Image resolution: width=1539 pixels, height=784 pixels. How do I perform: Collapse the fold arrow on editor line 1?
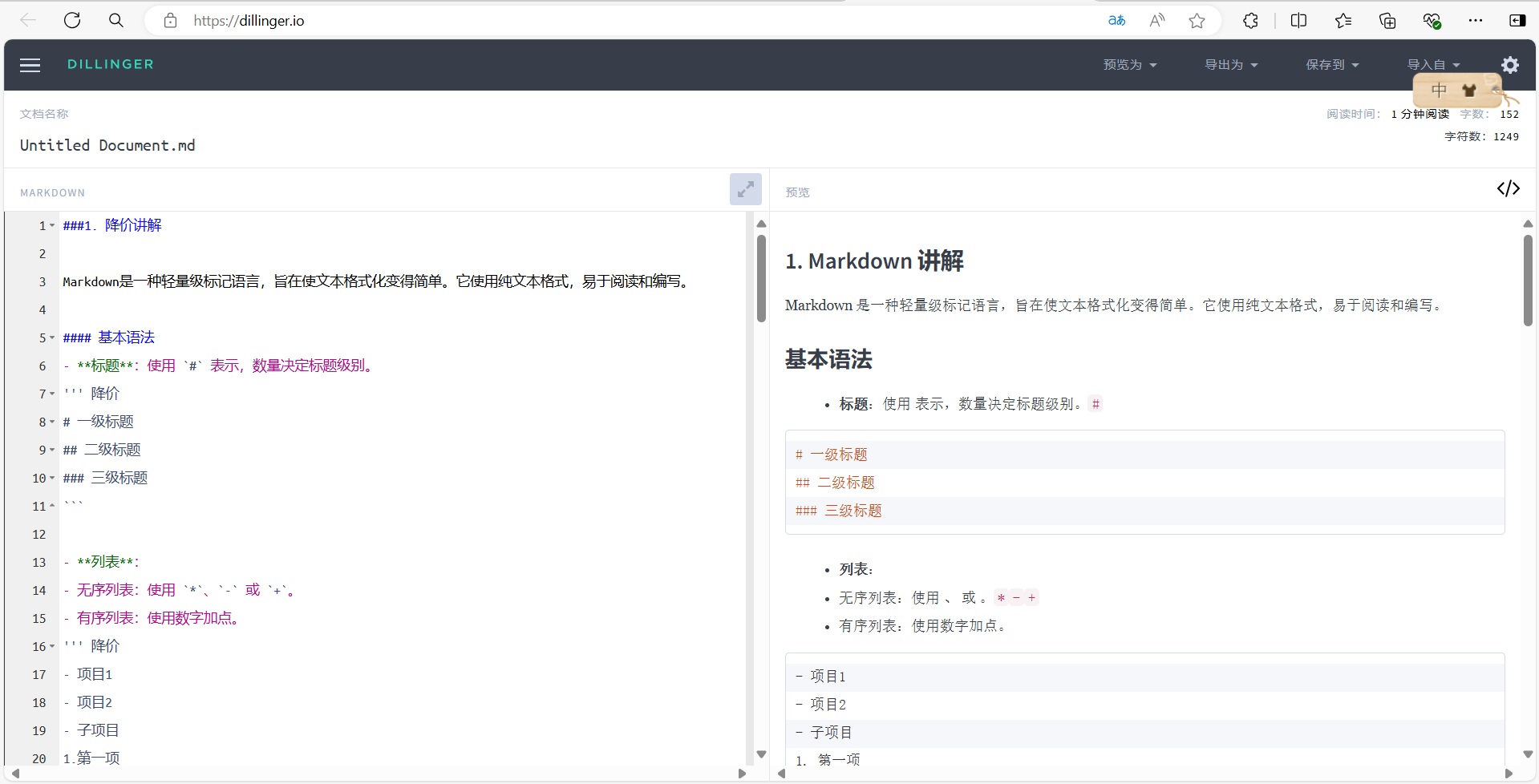click(x=52, y=225)
